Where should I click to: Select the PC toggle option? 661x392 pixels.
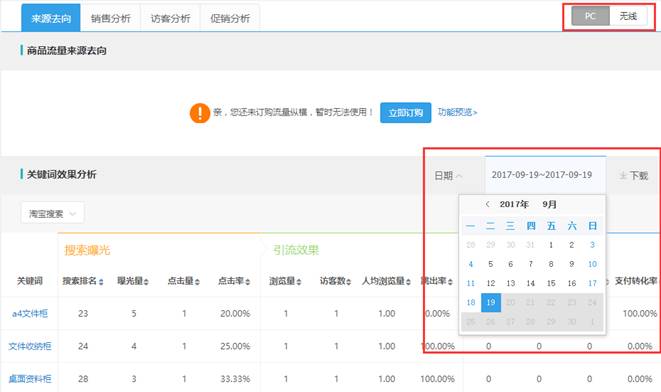click(590, 16)
